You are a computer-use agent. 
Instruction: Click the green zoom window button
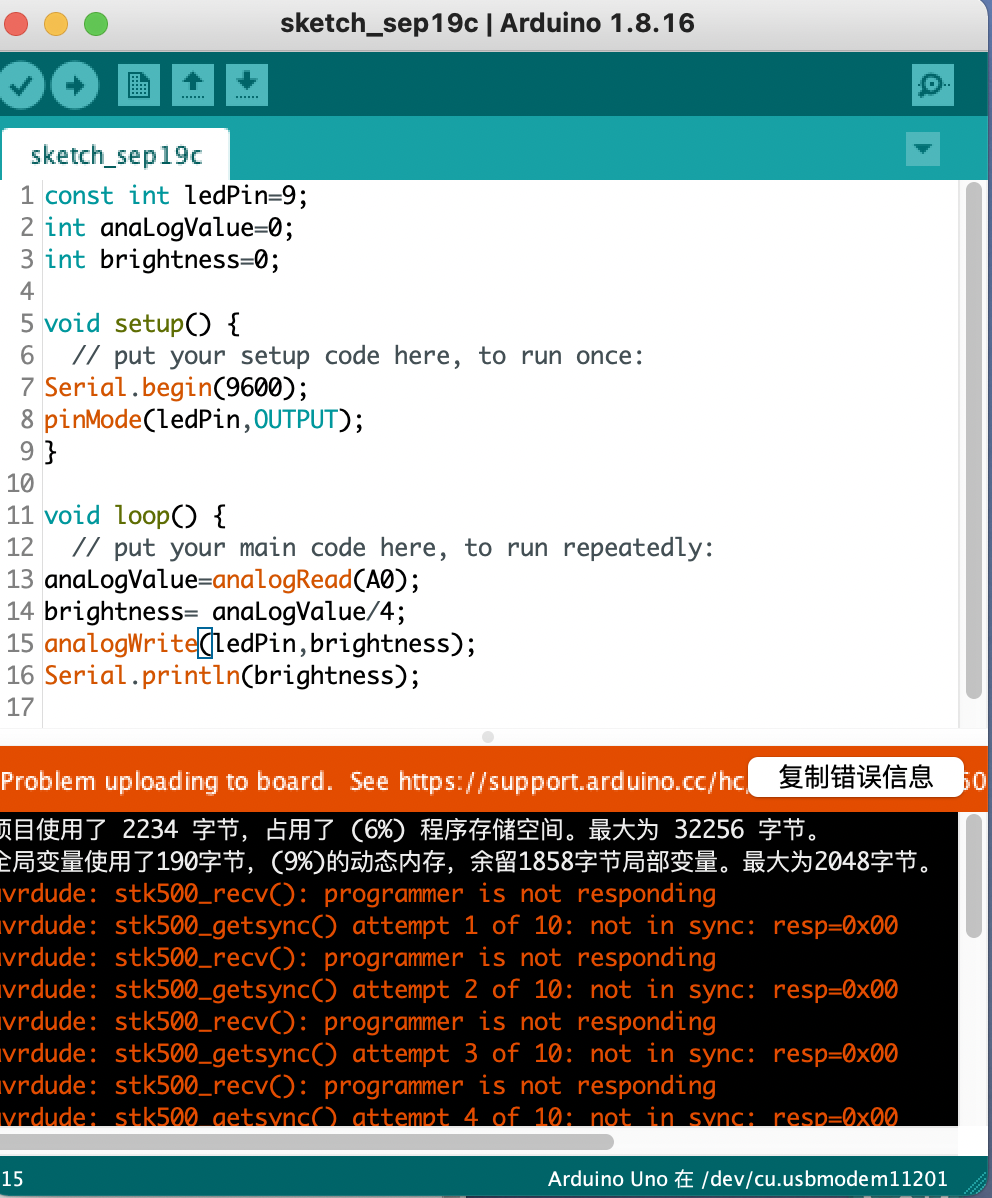tap(96, 24)
